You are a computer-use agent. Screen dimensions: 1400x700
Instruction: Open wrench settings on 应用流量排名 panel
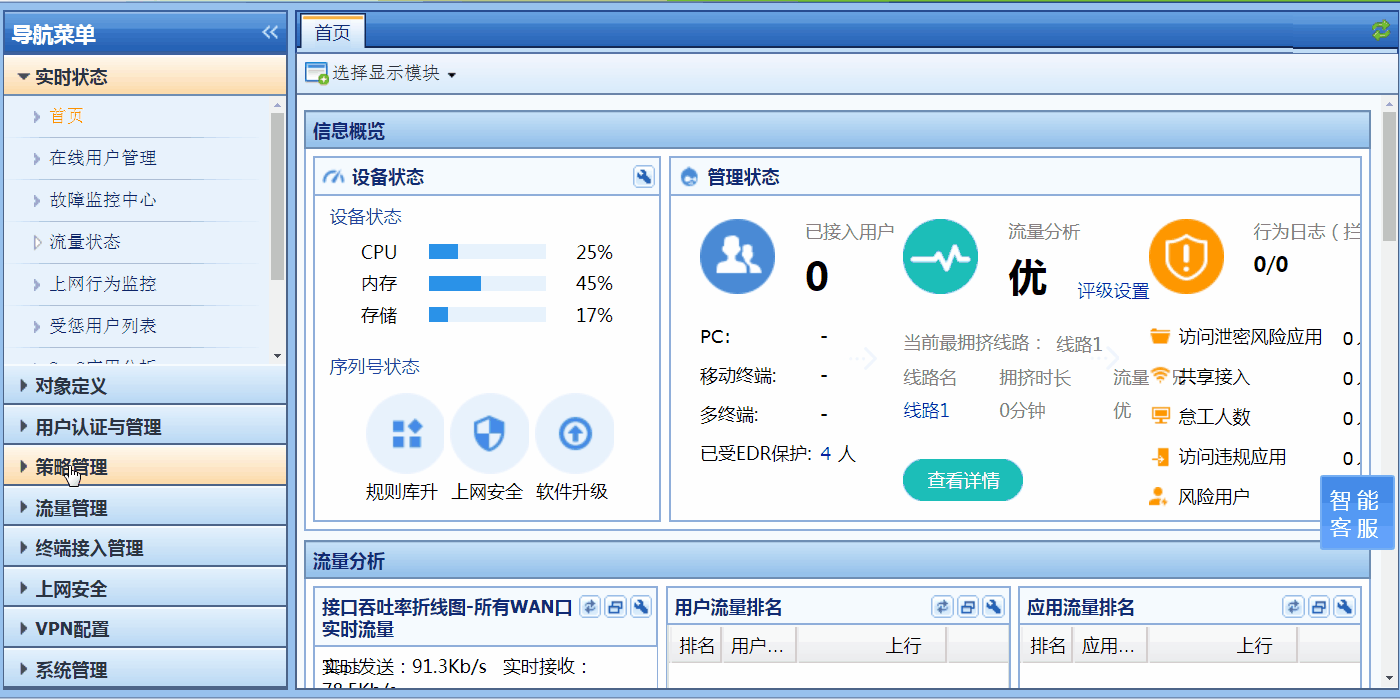tap(1344, 606)
